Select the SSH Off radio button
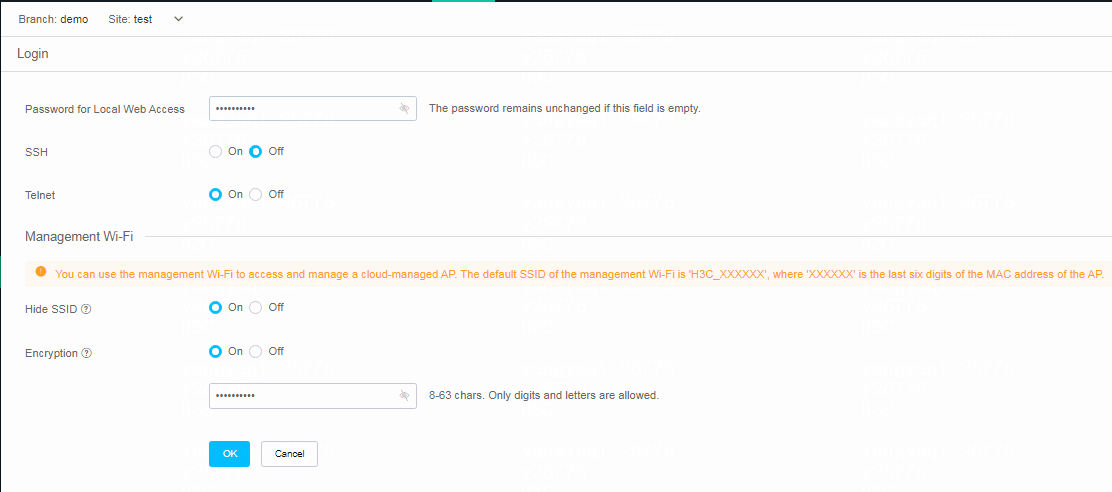Image resolution: width=1112 pixels, height=492 pixels. coord(256,151)
